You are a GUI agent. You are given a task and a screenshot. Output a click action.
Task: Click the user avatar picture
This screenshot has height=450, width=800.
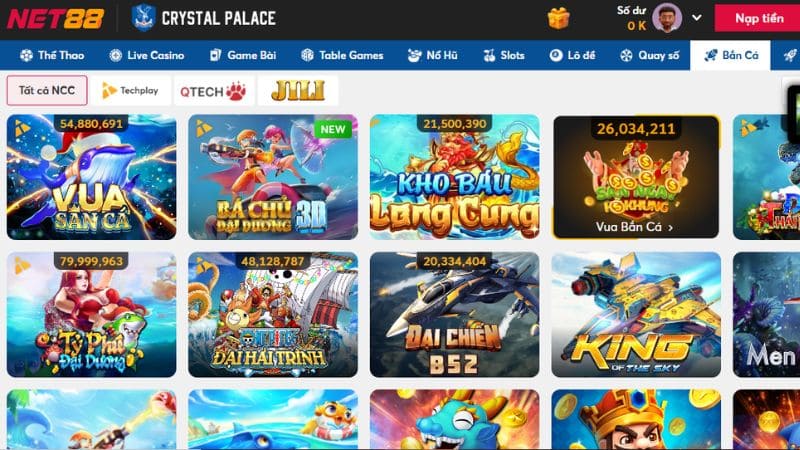pyautogui.click(x=667, y=18)
